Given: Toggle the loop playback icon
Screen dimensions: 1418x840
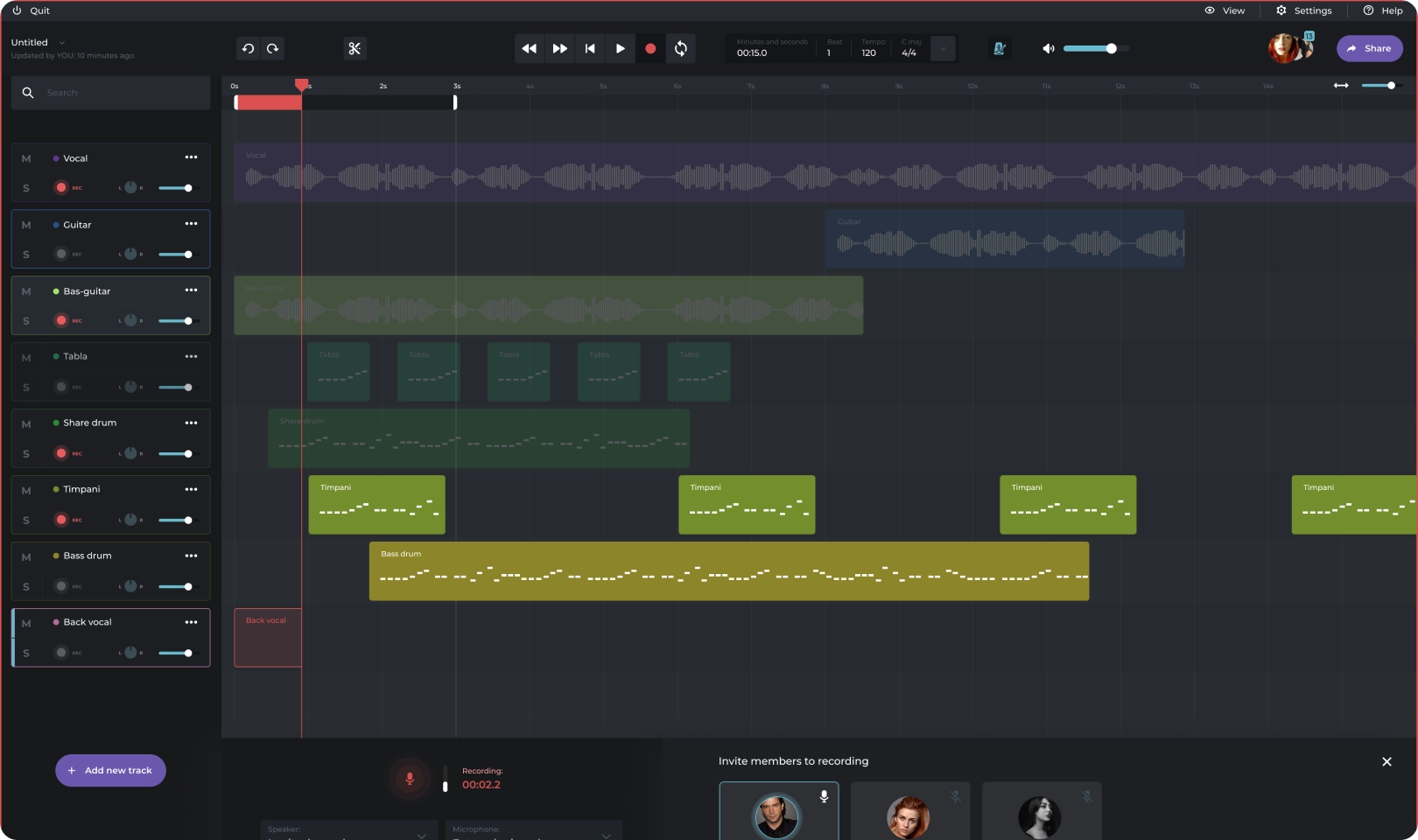Looking at the screenshot, I should [x=680, y=49].
